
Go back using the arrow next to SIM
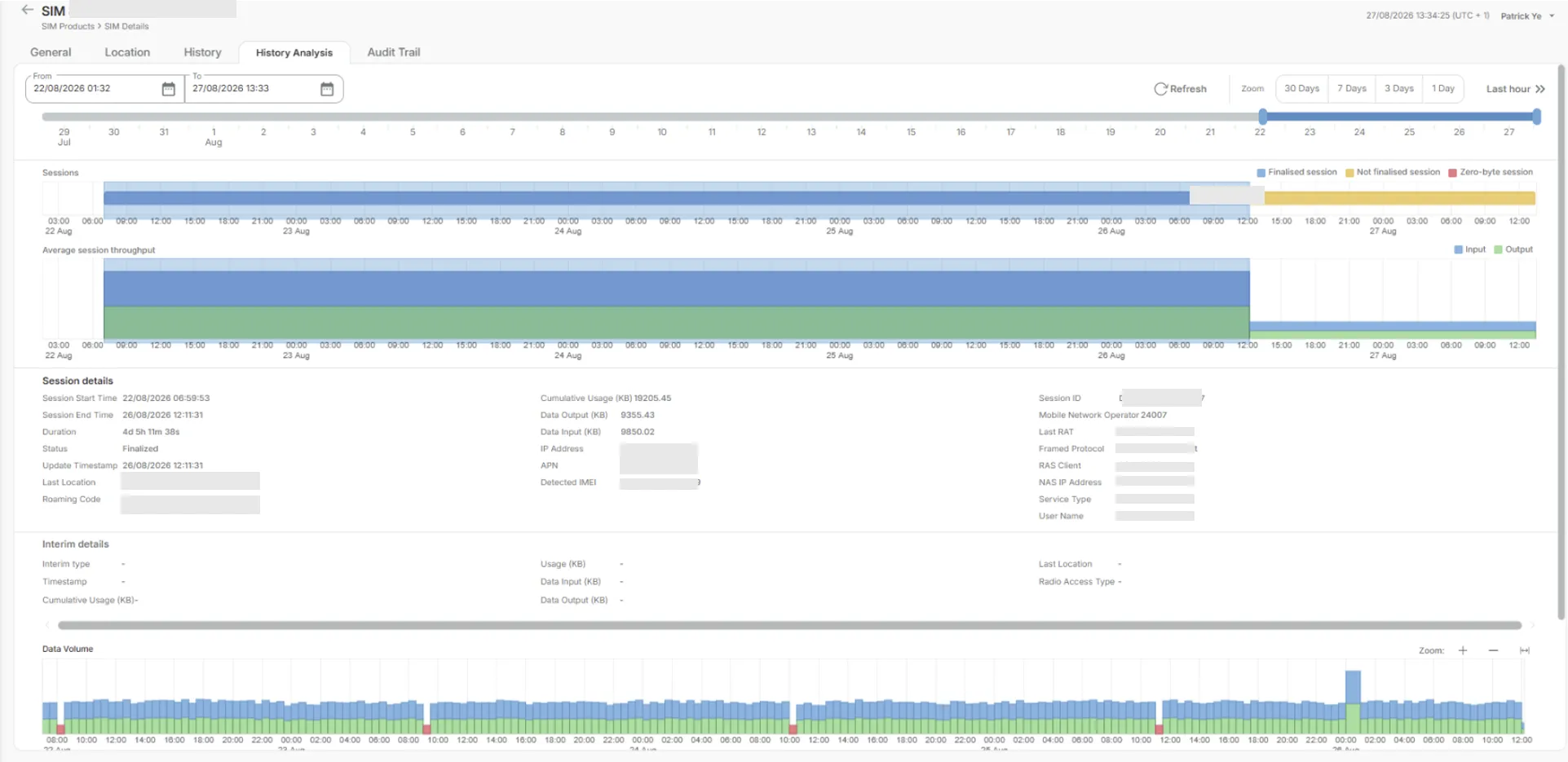pos(27,10)
